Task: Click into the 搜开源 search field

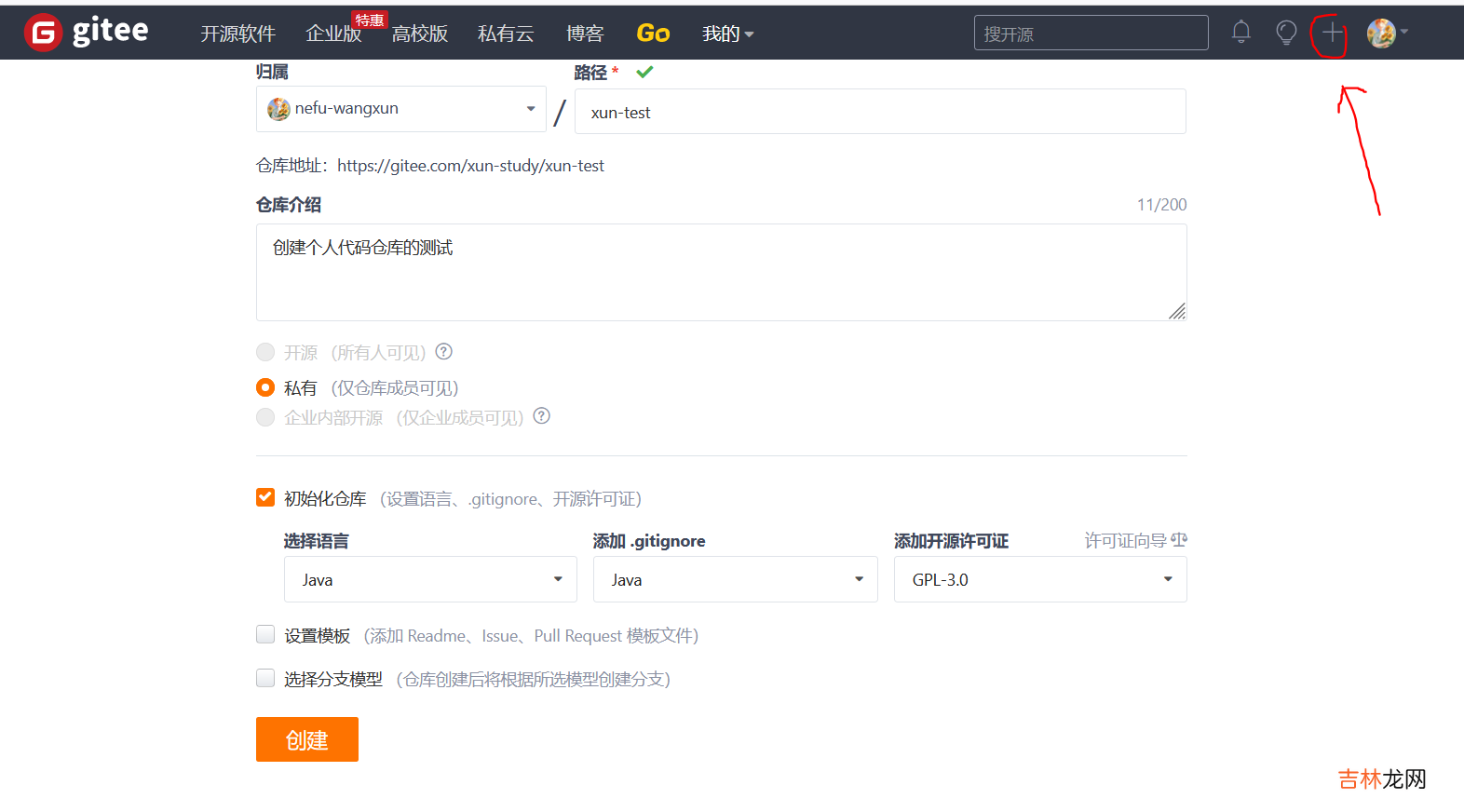Action: 1090,34
